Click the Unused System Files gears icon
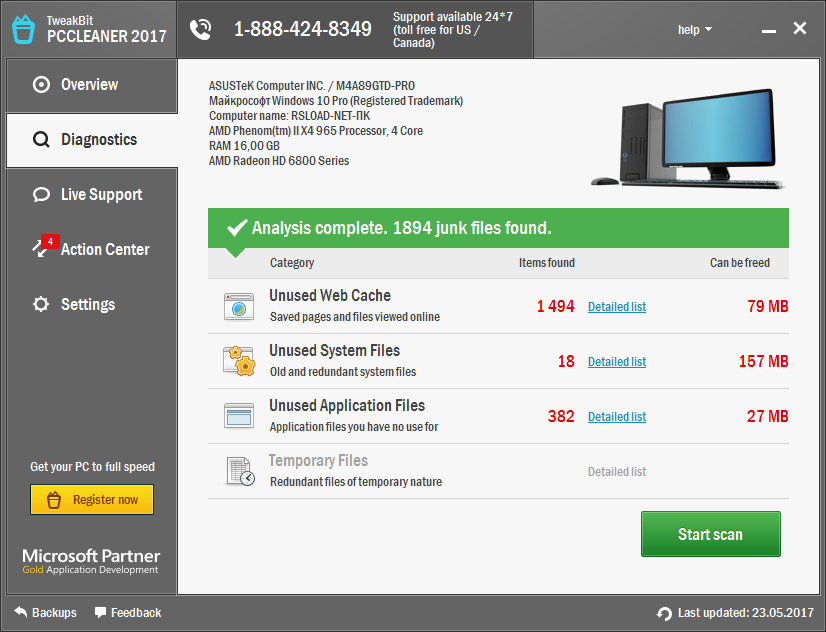 point(239,361)
